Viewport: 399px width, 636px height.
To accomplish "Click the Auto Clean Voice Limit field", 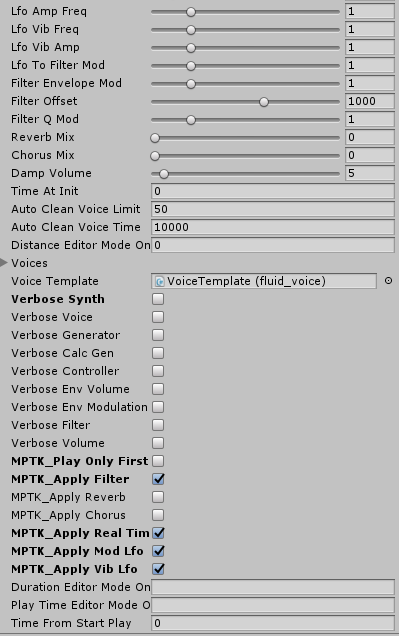I will tap(273, 209).
